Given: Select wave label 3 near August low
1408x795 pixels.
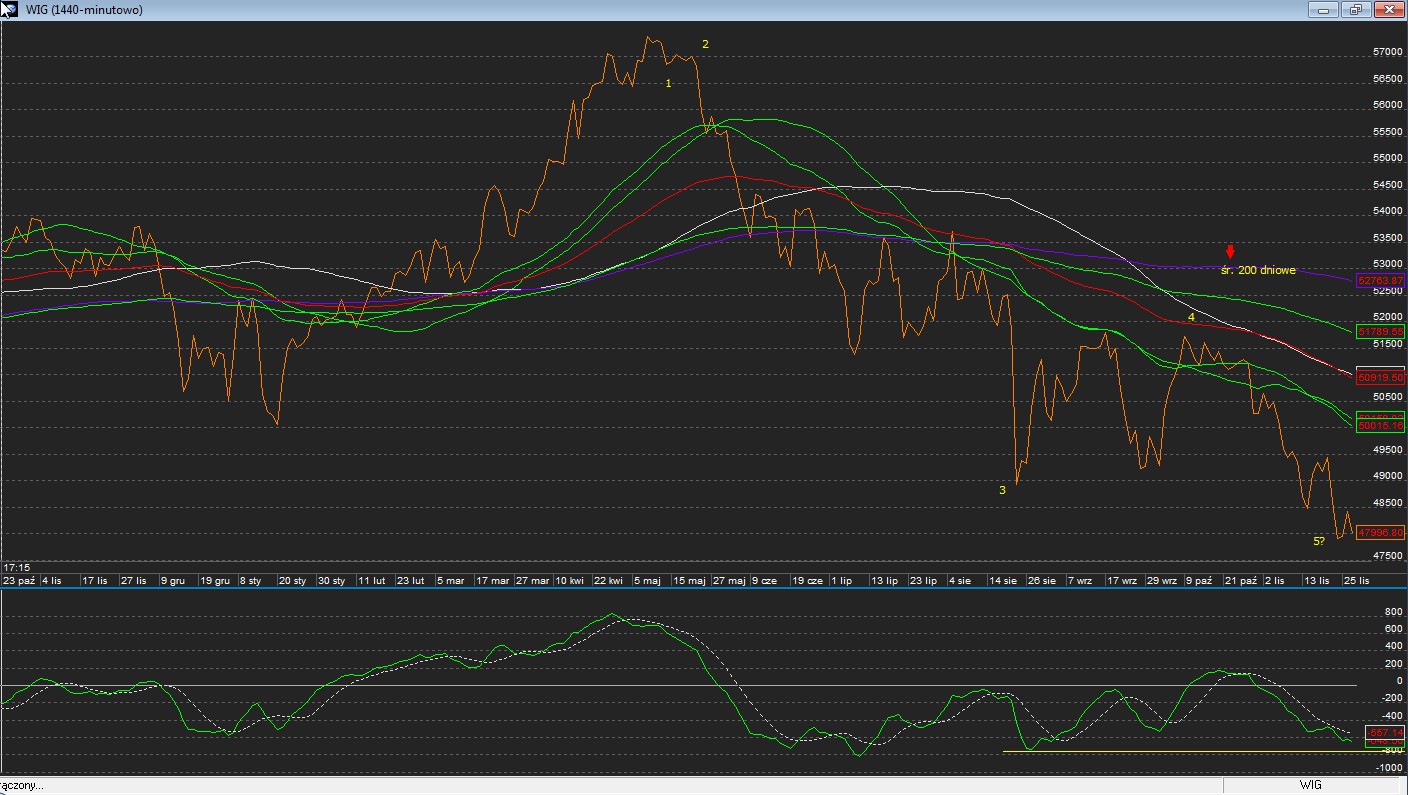Looking at the screenshot, I should 1002,490.
